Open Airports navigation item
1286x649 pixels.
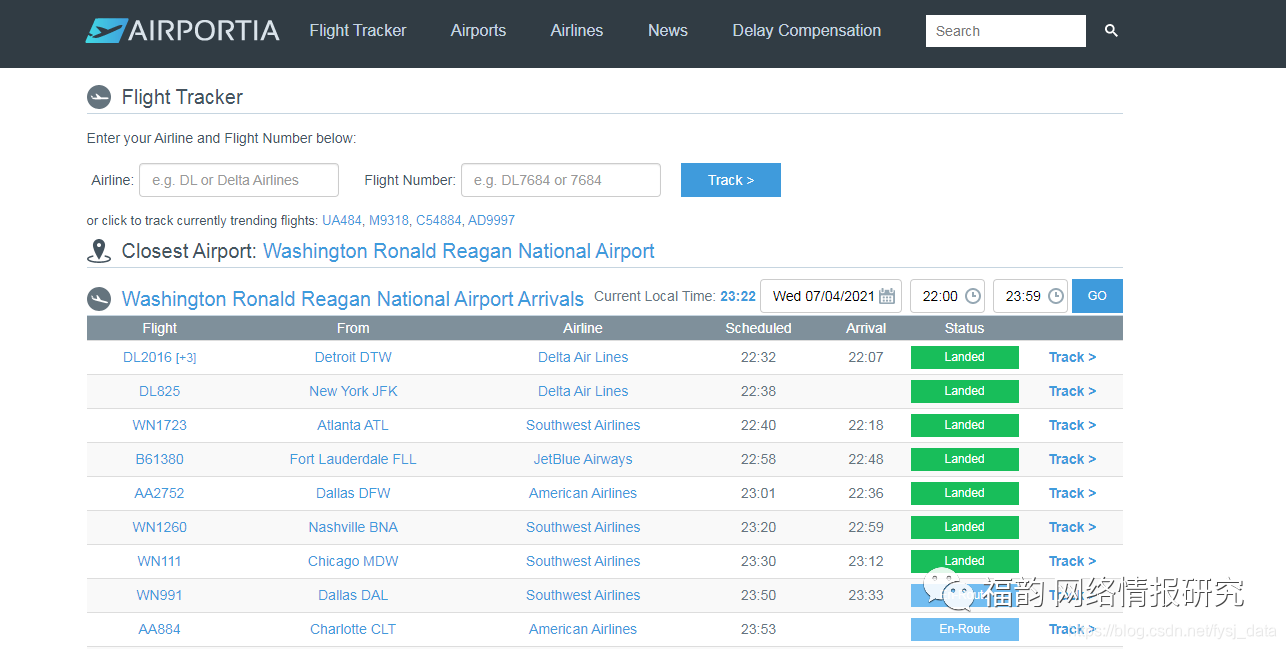coord(478,31)
